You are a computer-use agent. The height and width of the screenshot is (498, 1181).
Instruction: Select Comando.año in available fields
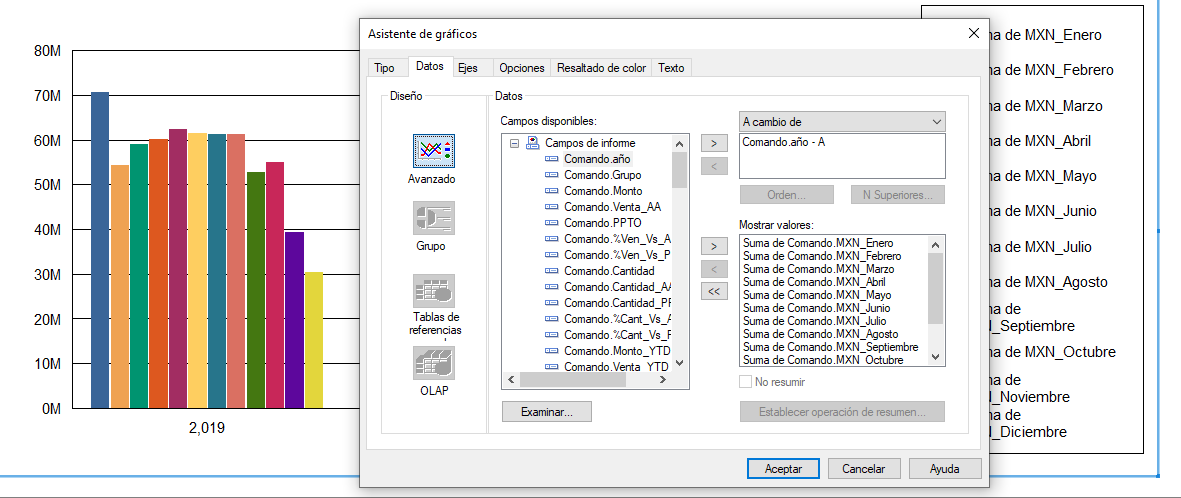pyautogui.click(x=597, y=159)
